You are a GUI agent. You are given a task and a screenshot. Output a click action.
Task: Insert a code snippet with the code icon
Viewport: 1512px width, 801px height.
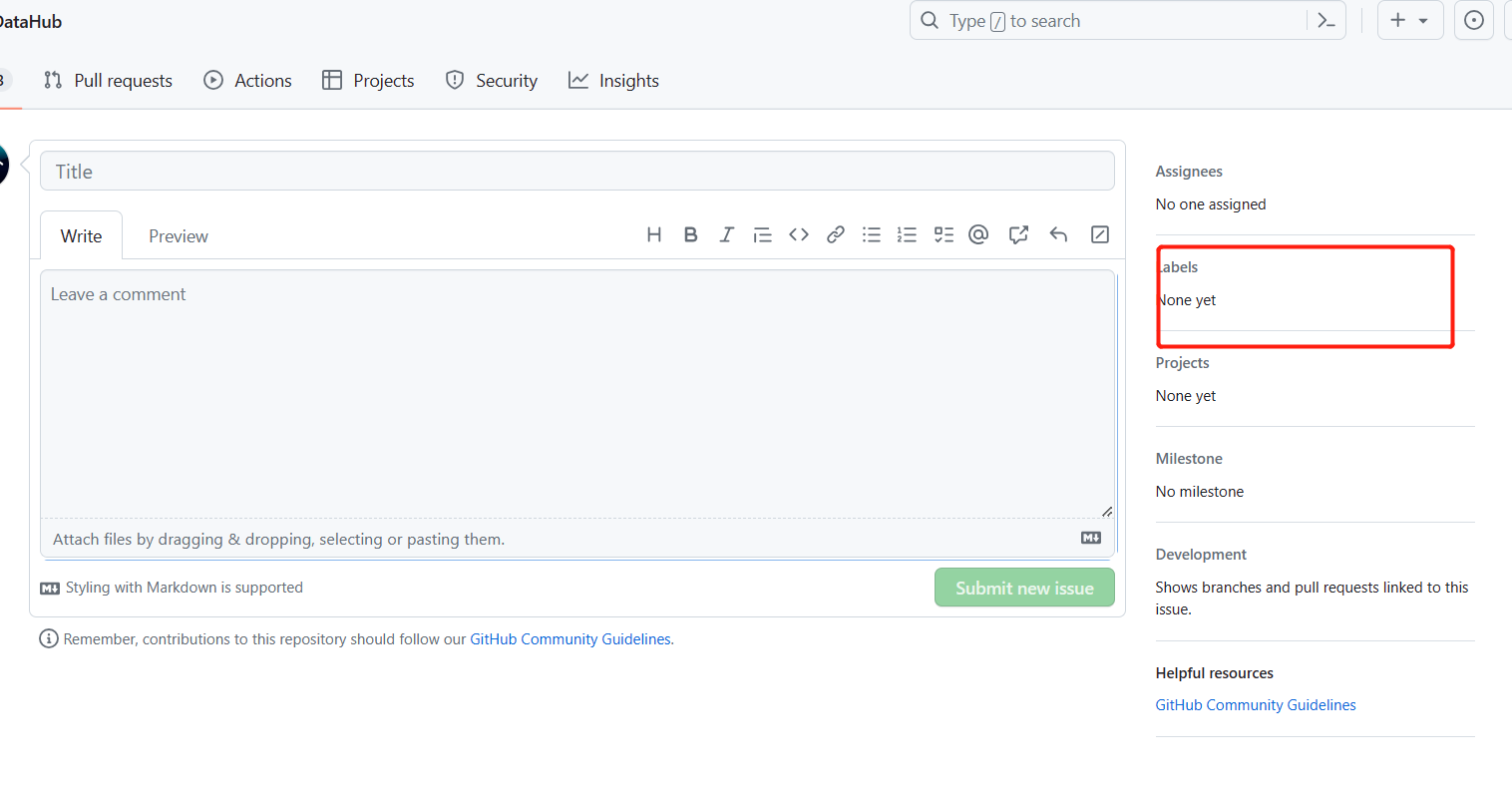tap(799, 234)
